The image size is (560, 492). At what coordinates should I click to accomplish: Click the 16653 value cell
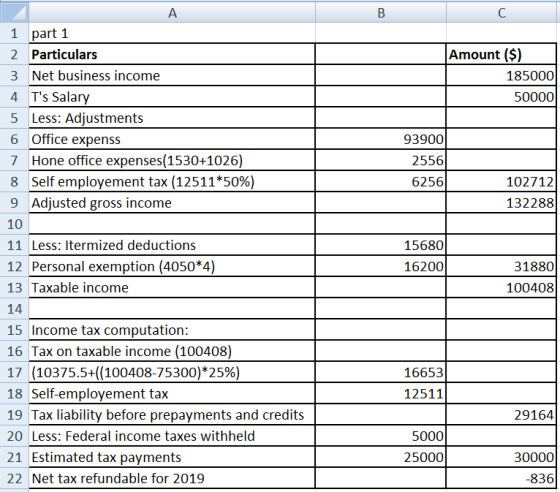click(x=381, y=372)
